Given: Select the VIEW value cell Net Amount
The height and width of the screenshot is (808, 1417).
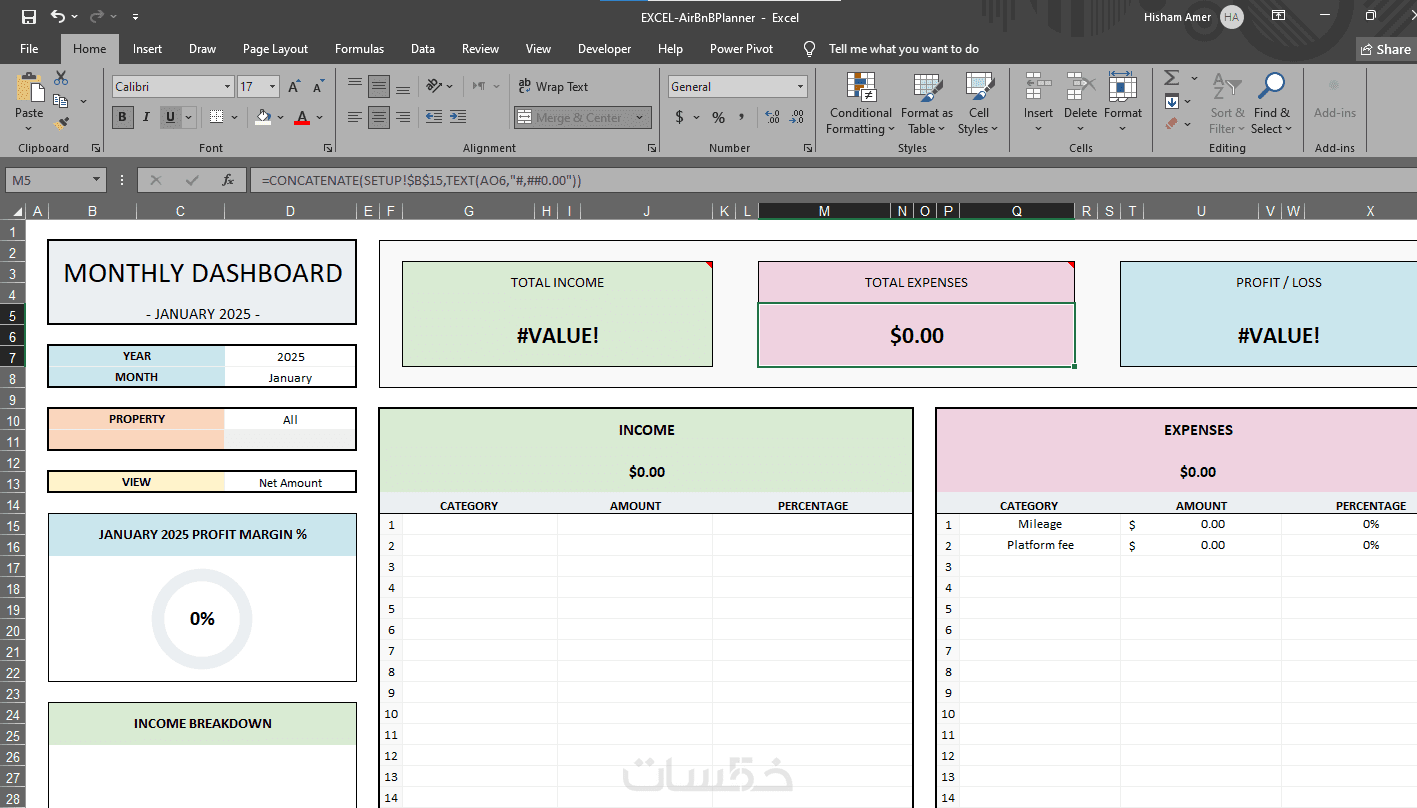Looking at the screenshot, I should coord(290,482).
